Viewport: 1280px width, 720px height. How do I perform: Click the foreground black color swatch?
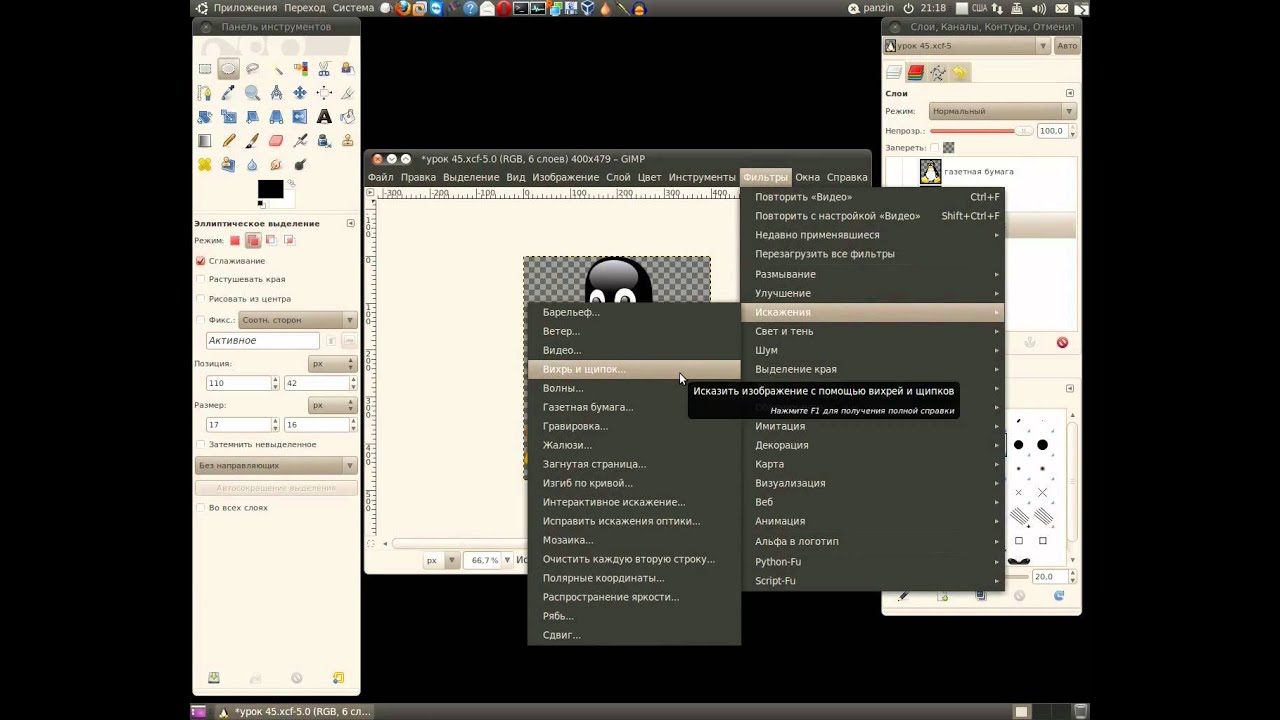[270, 190]
